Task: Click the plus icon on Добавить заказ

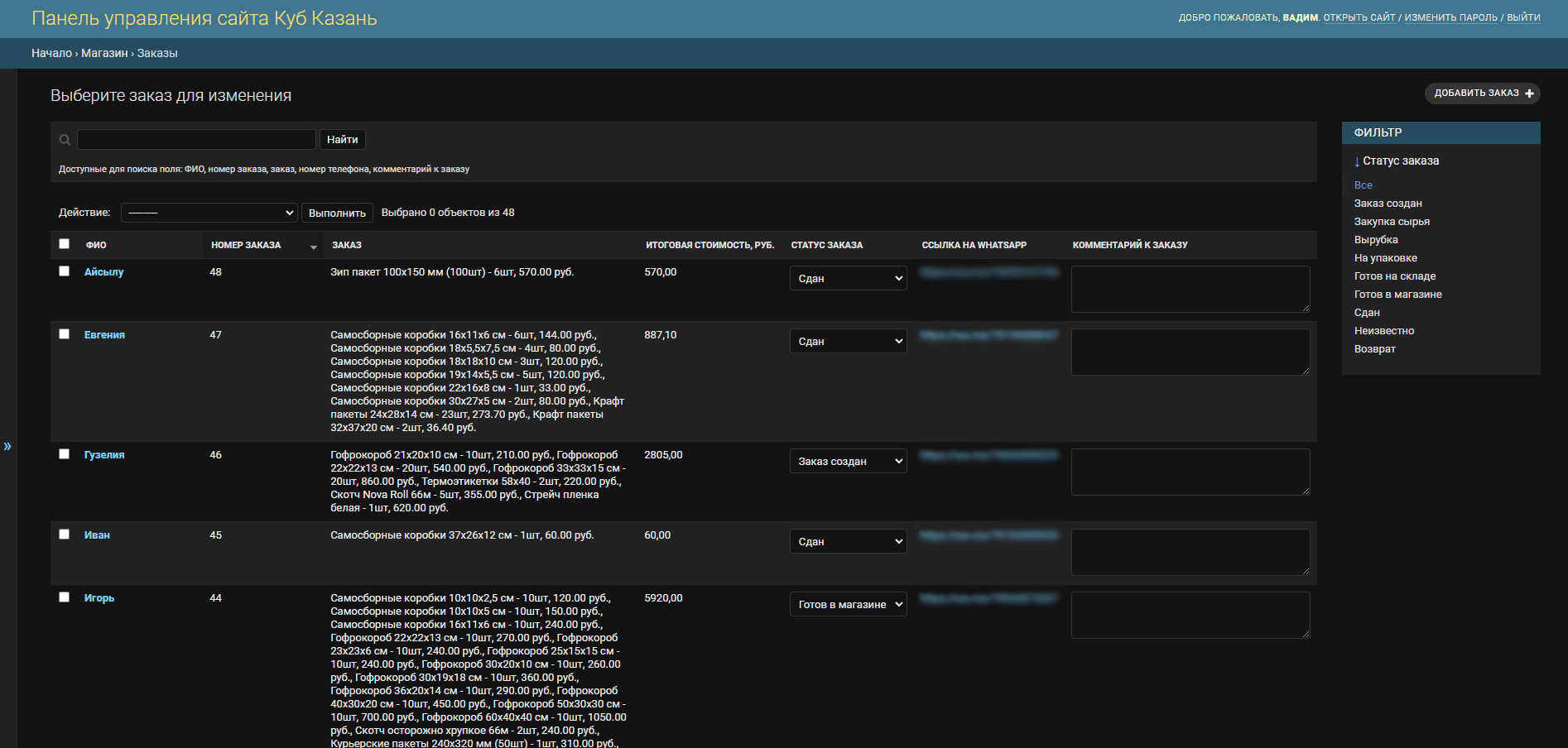Action: [x=1529, y=93]
